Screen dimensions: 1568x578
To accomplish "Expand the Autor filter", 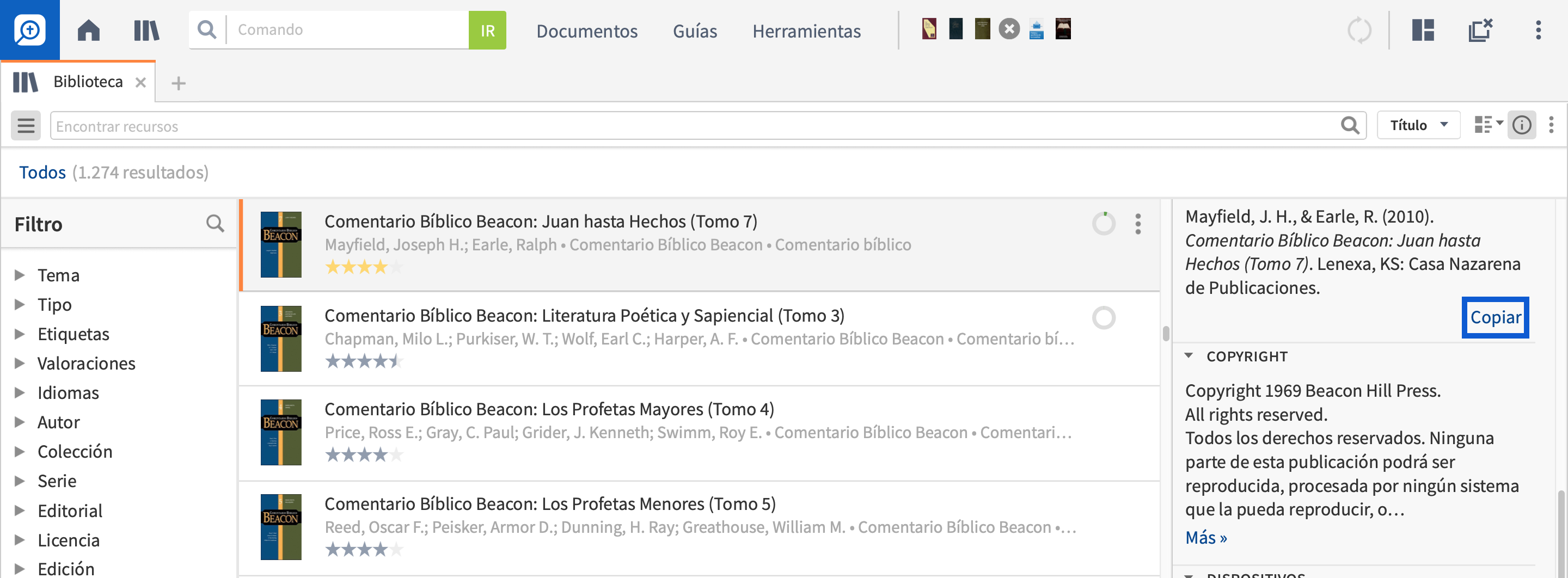I will coord(20,422).
